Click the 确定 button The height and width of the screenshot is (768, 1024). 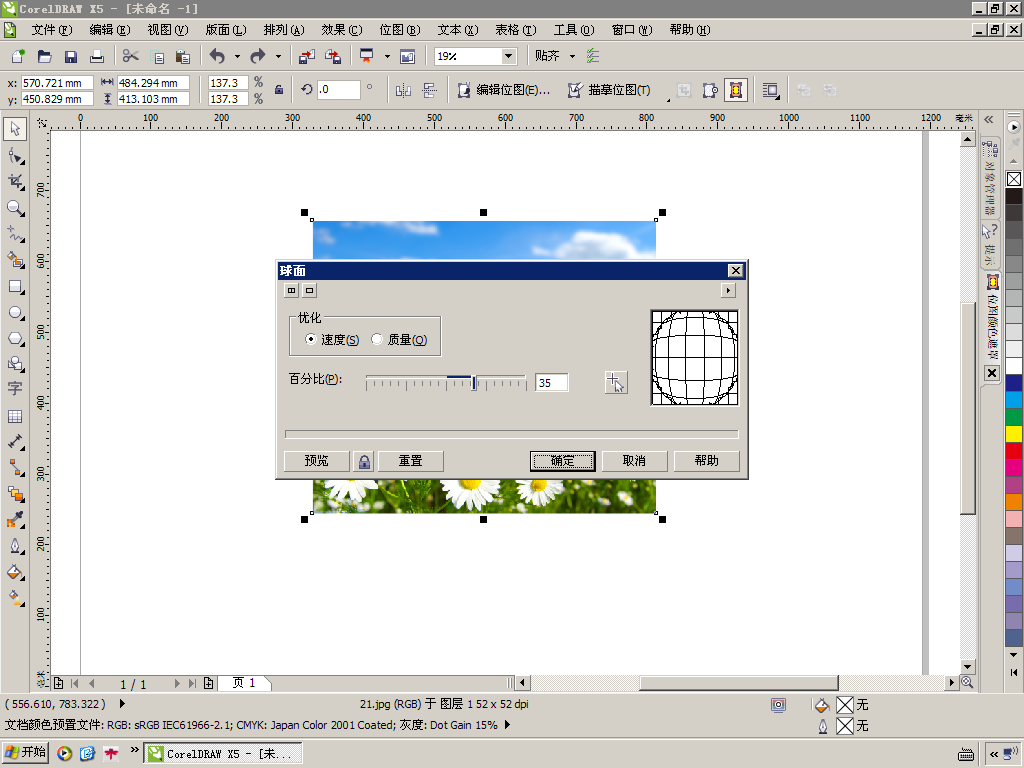pos(562,461)
